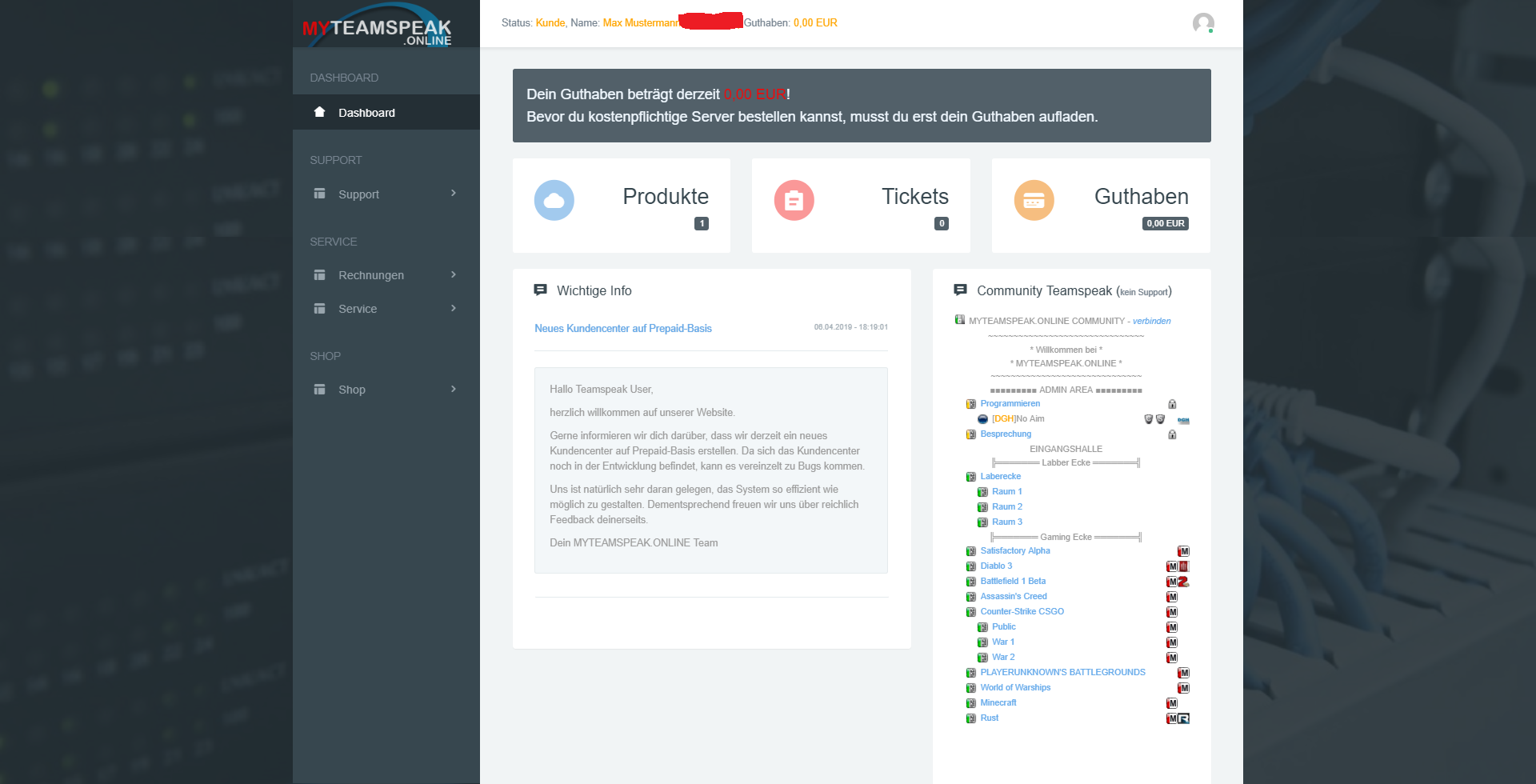Viewport: 1536px width, 784px height.
Task: Click the 'verbinden' community server link
Action: (1151, 322)
